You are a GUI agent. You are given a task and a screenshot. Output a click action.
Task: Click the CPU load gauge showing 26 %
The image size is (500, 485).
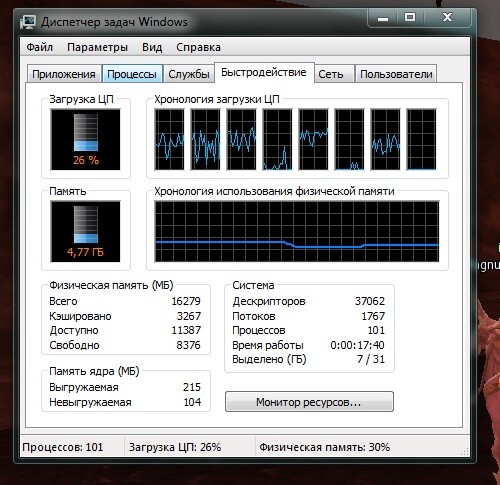click(86, 140)
